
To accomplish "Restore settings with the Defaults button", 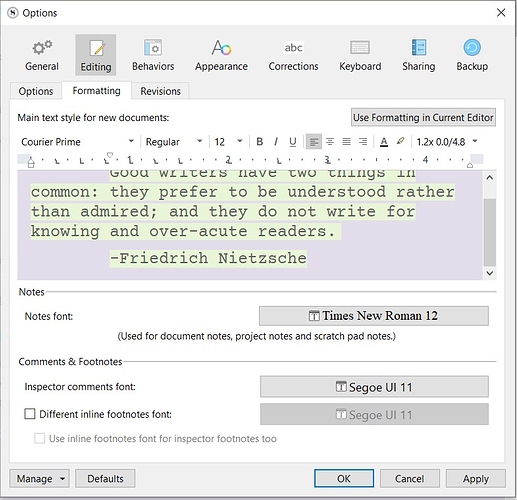I will pos(105,479).
